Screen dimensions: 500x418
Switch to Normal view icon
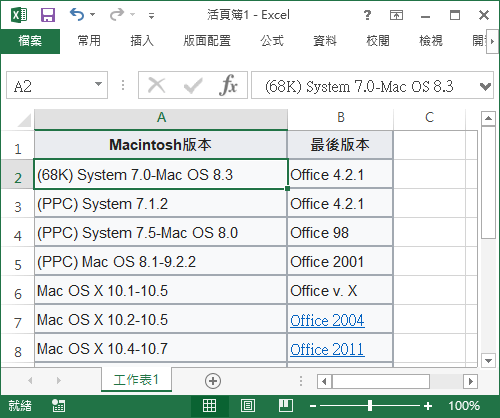coord(210,406)
